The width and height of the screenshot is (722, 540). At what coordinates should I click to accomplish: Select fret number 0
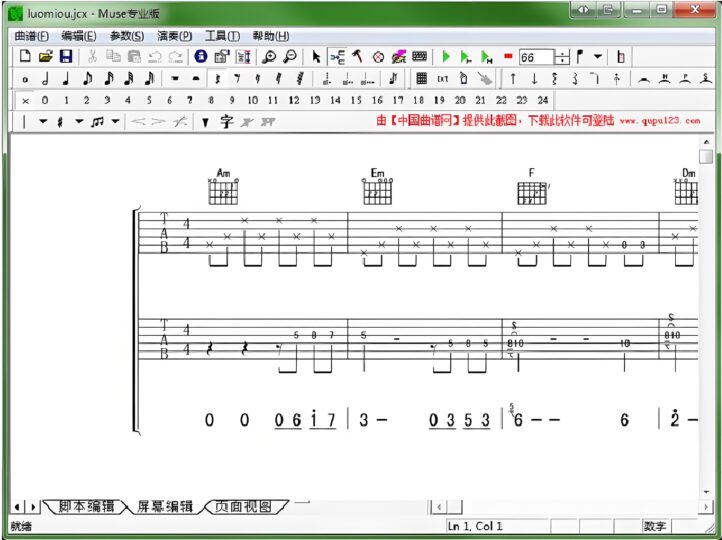click(x=45, y=100)
